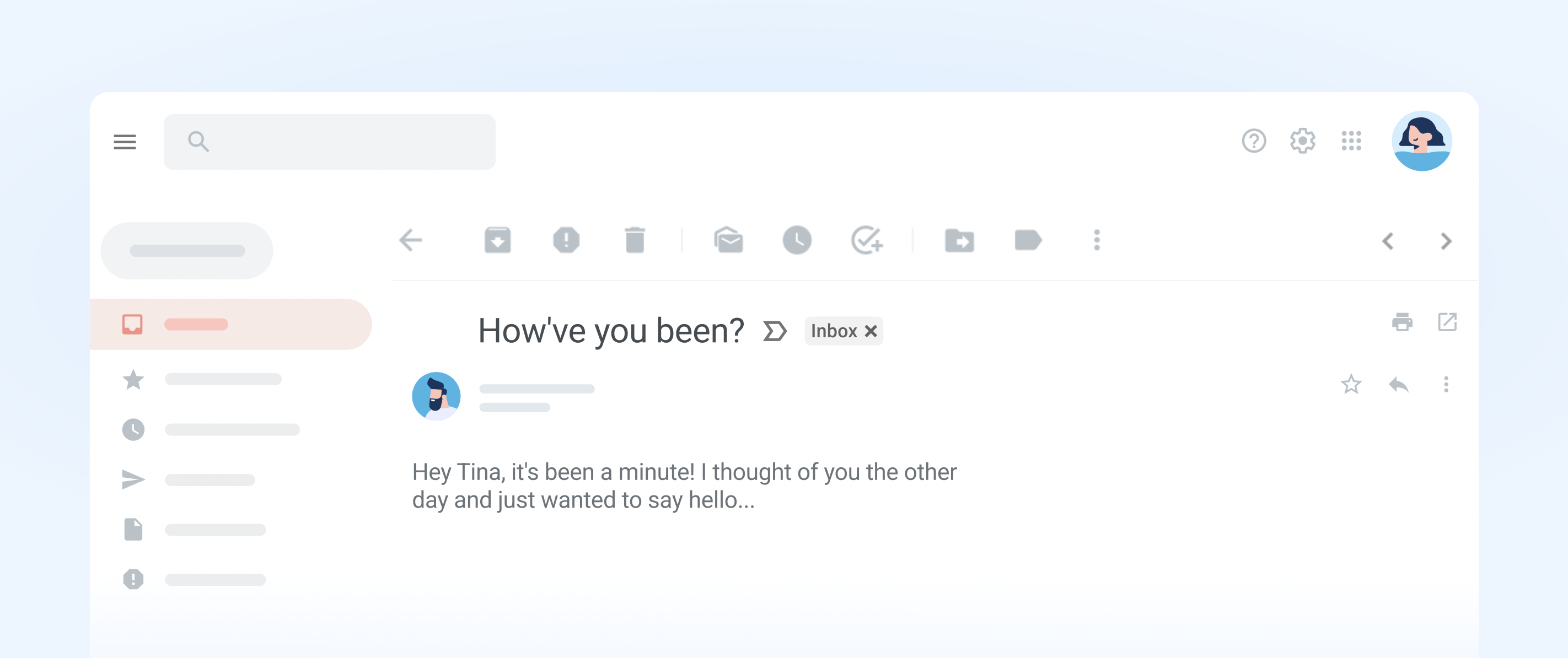This screenshot has height=658, width=1568.
Task: Add email to tasks
Action: pos(866,240)
